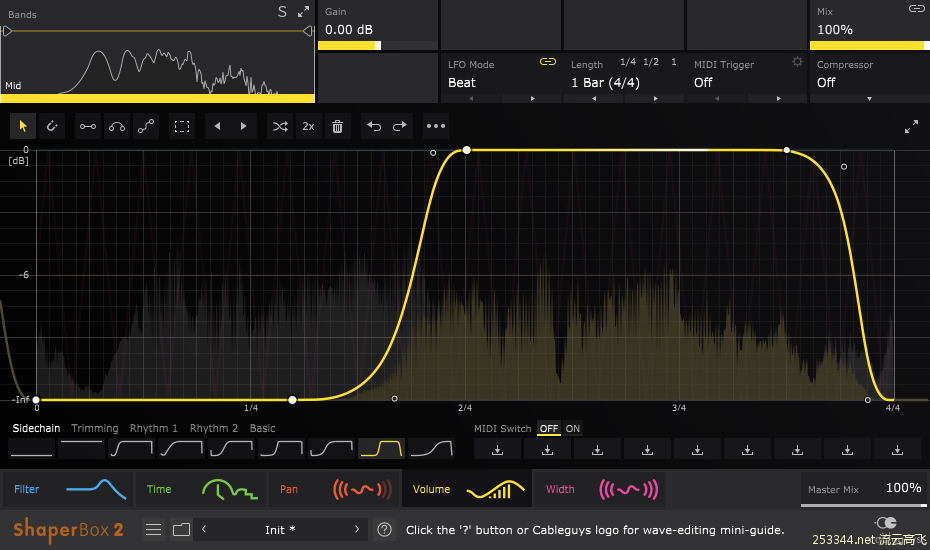
Task: Toggle the LFO Mode link icon
Action: 548,62
